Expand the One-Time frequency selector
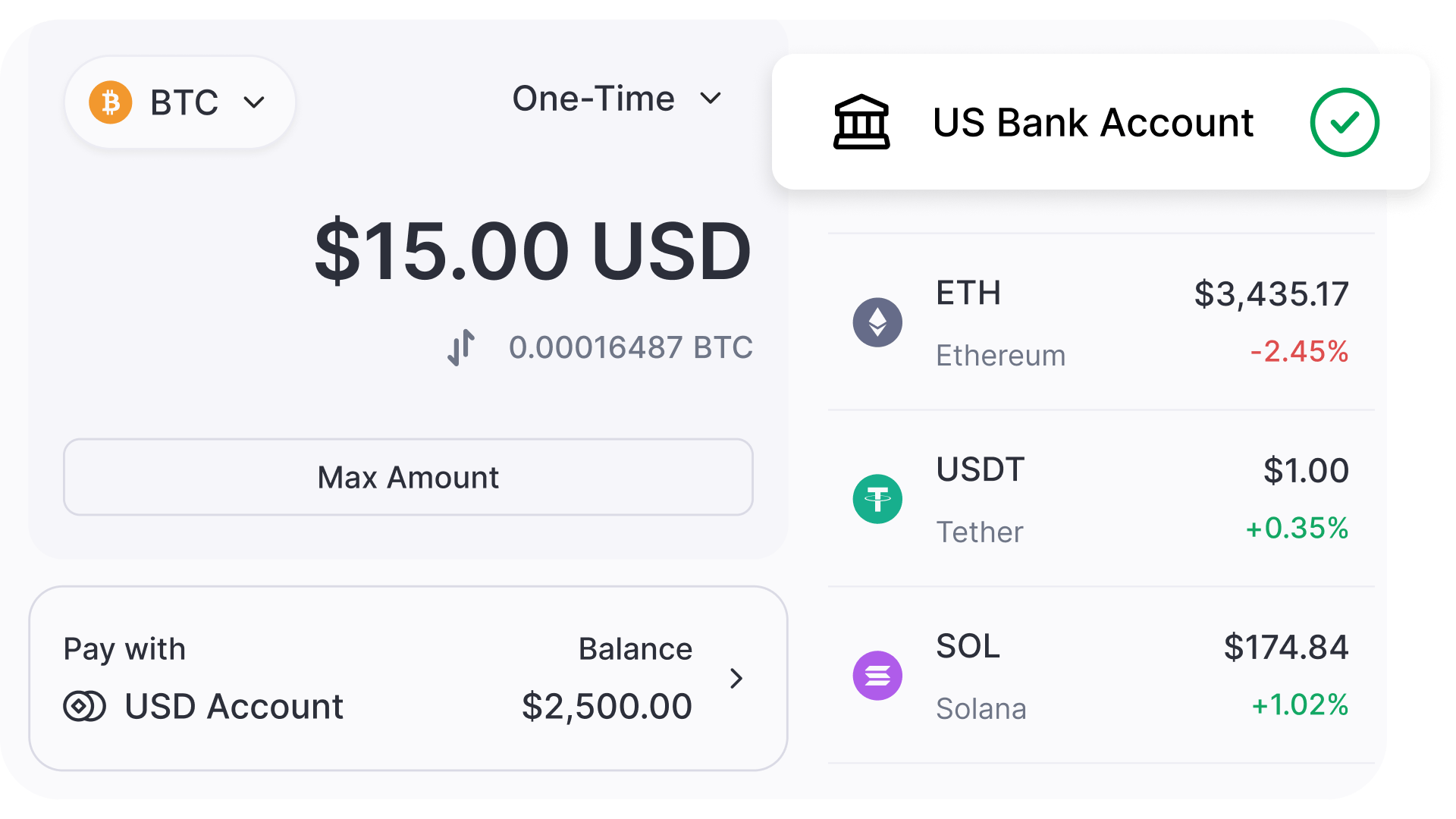 point(618,99)
